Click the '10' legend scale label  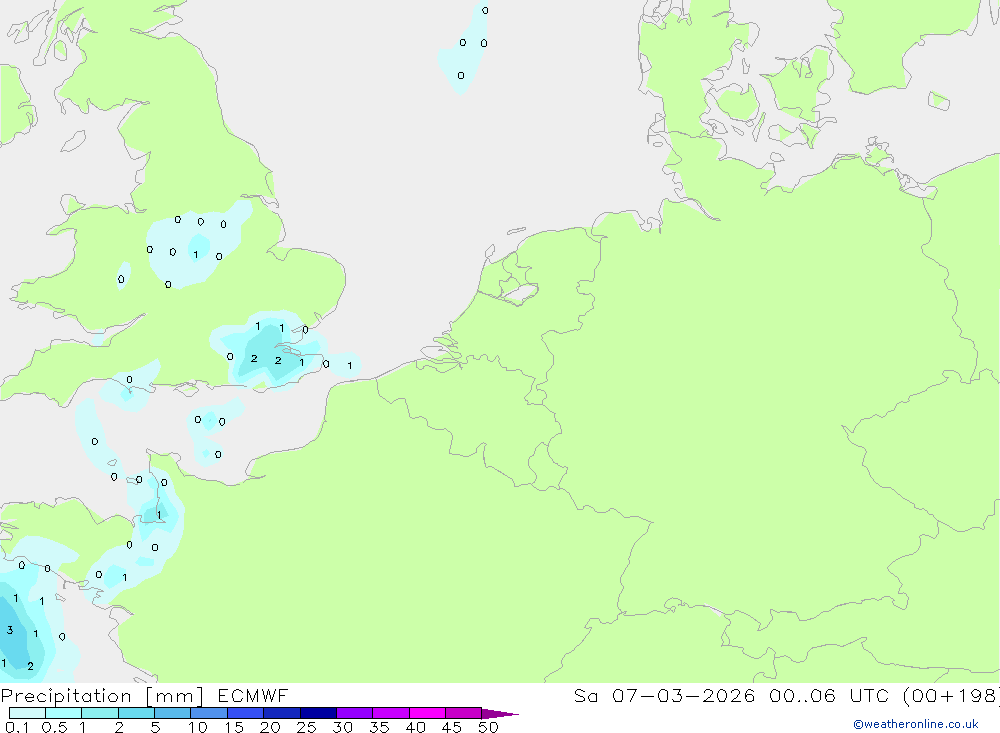198,727
